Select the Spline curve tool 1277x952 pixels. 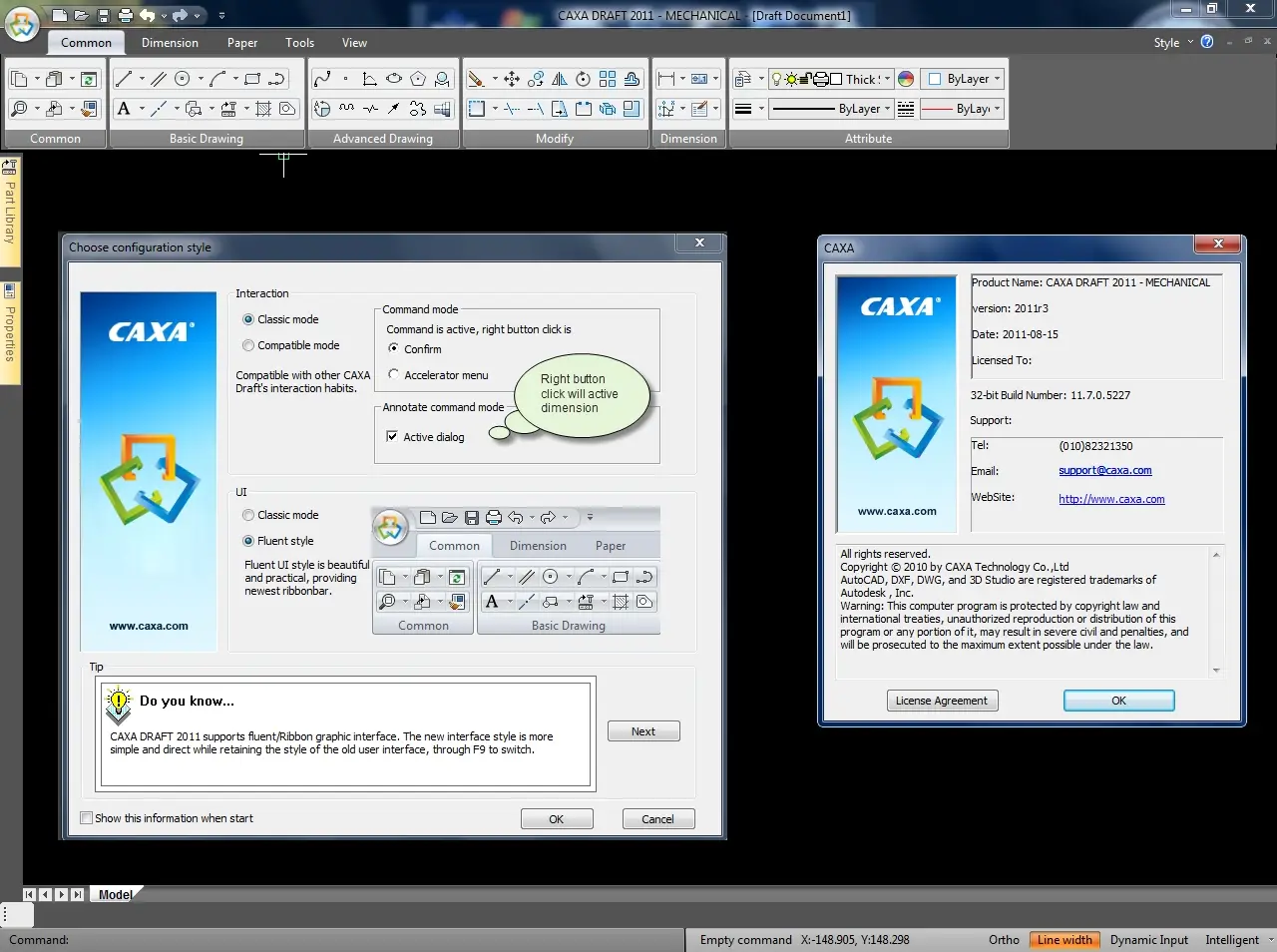tap(321, 79)
